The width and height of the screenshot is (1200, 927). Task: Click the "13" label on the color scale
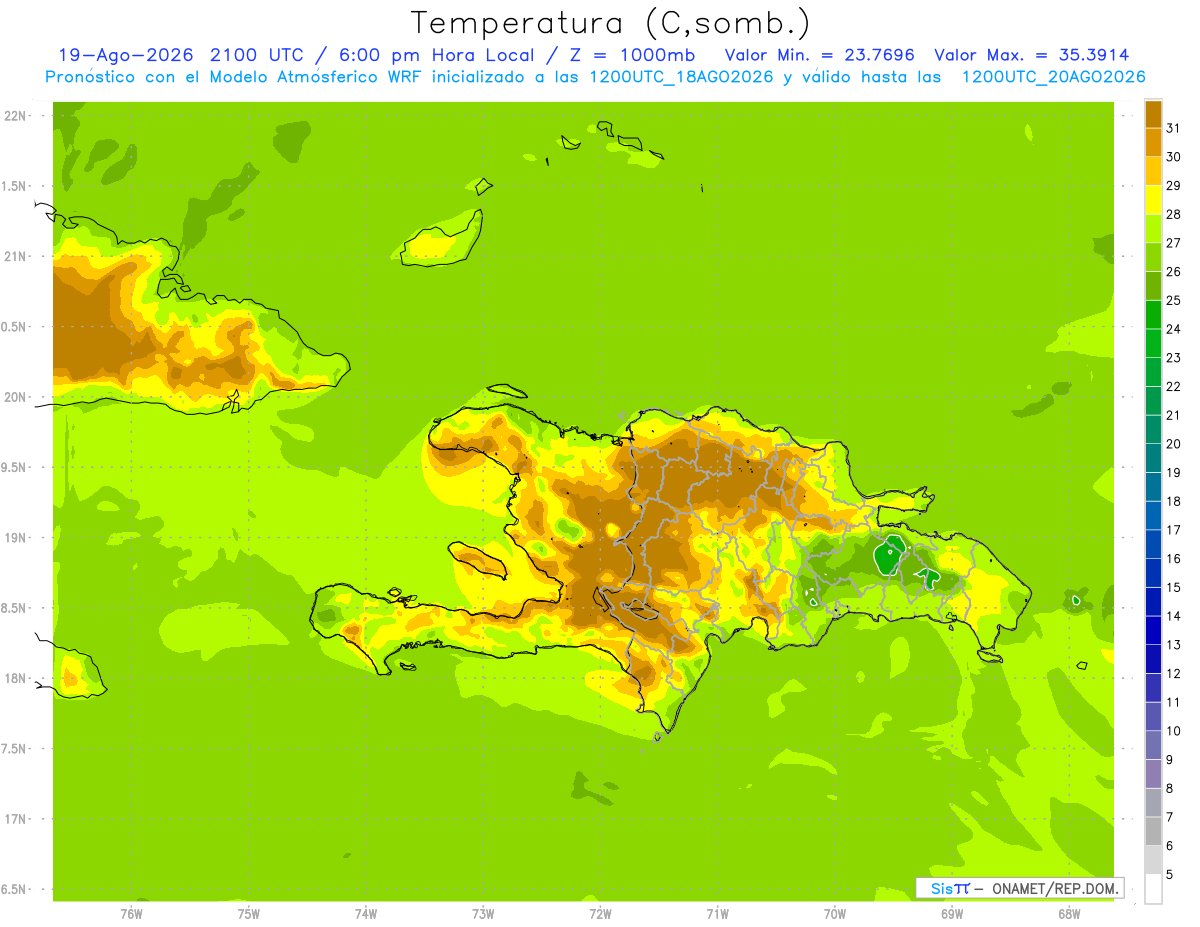(1174, 645)
